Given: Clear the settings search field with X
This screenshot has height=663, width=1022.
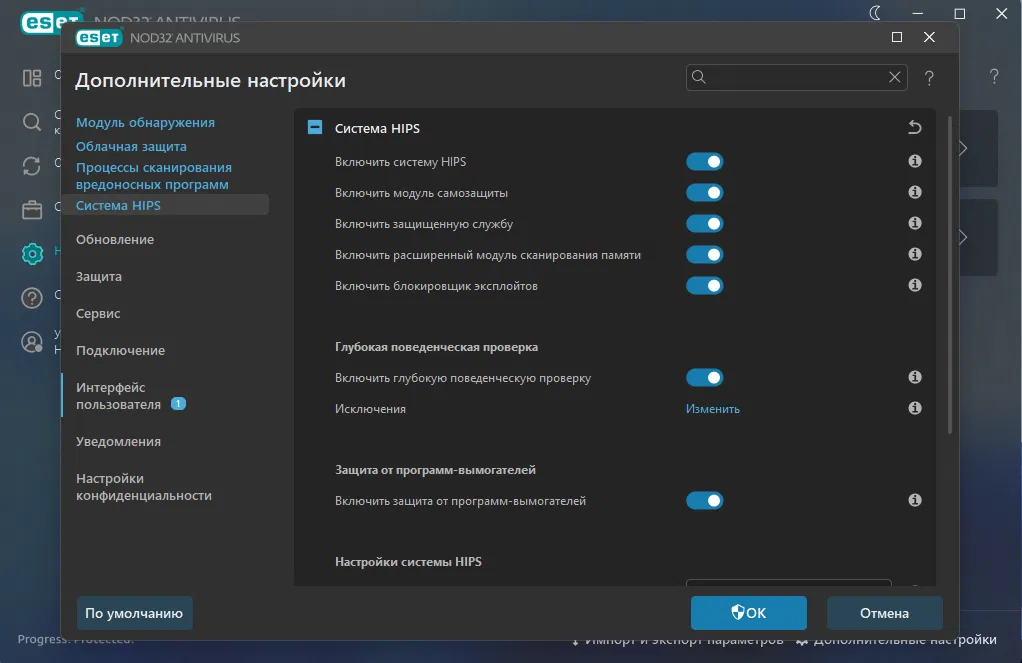Looking at the screenshot, I should pyautogui.click(x=894, y=77).
